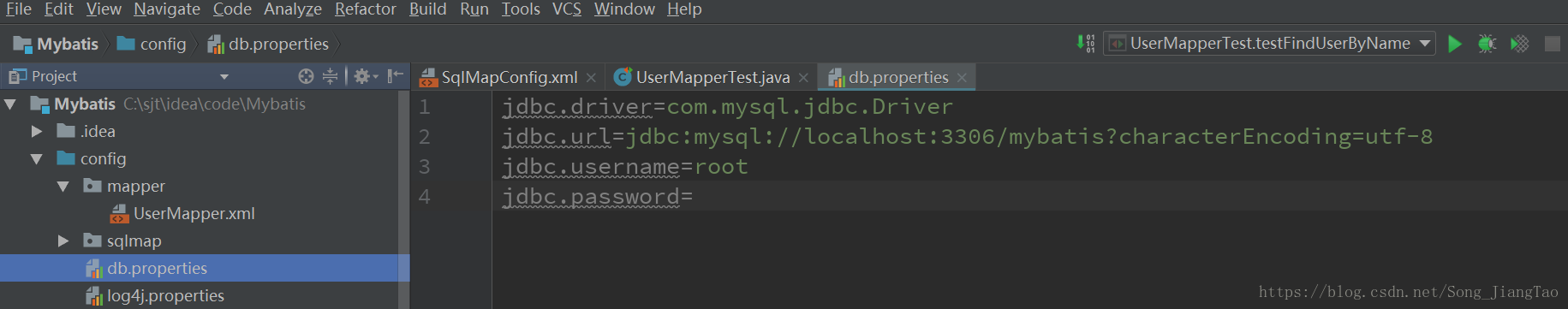This screenshot has width=1568, height=309.
Task: Open the Build menu
Action: [x=428, y=9]
